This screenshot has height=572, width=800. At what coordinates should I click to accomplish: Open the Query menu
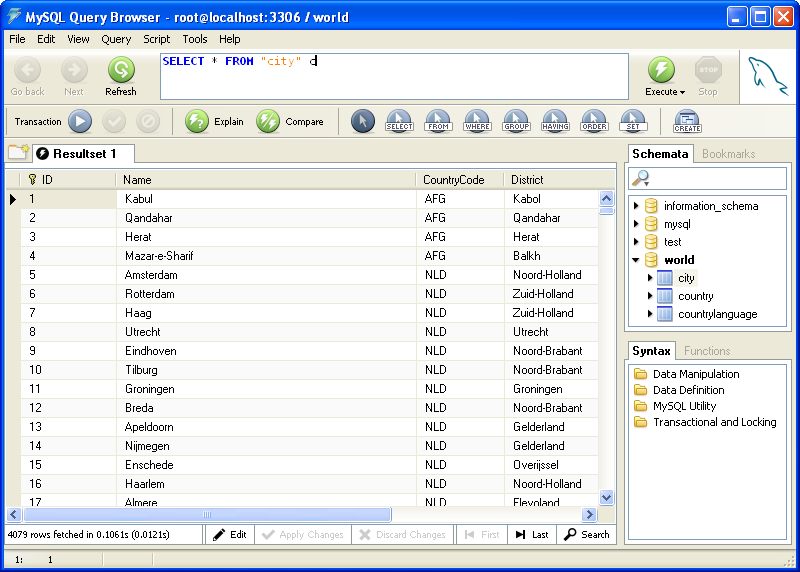coord(116,39)
